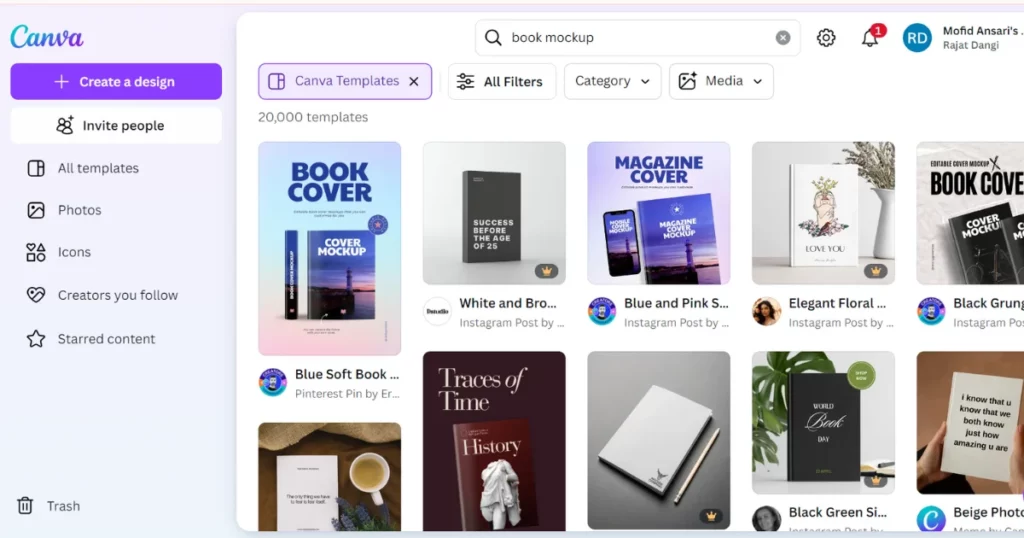Click 20,000 templates count text
This screenshot has height=538, width=1024.
[313, 118]
